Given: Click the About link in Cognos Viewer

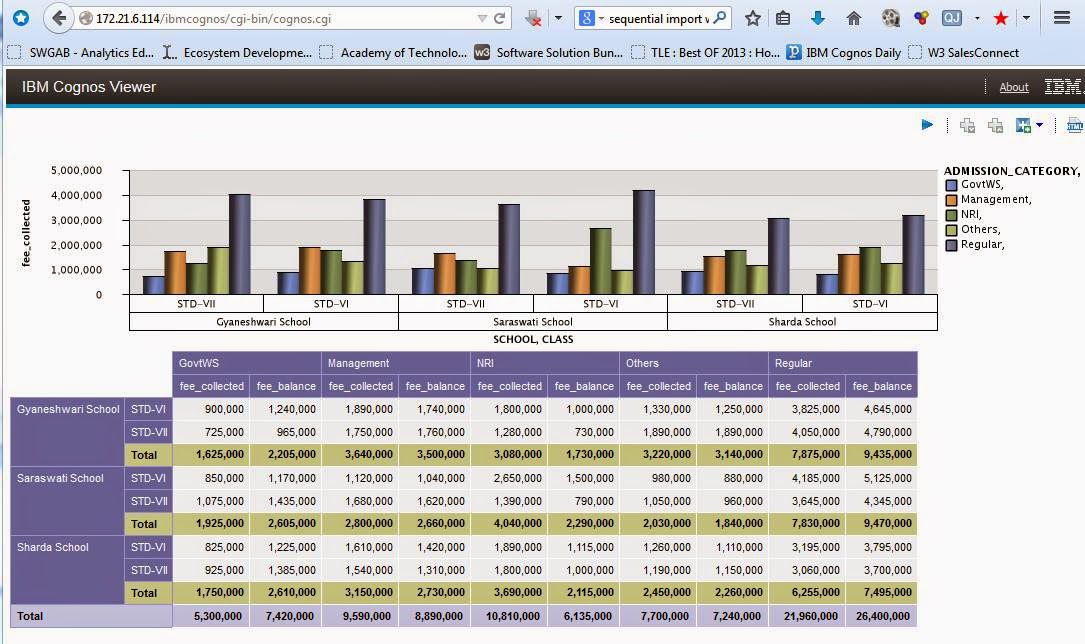Looking at the screenshot, I should pos(1014,87).
